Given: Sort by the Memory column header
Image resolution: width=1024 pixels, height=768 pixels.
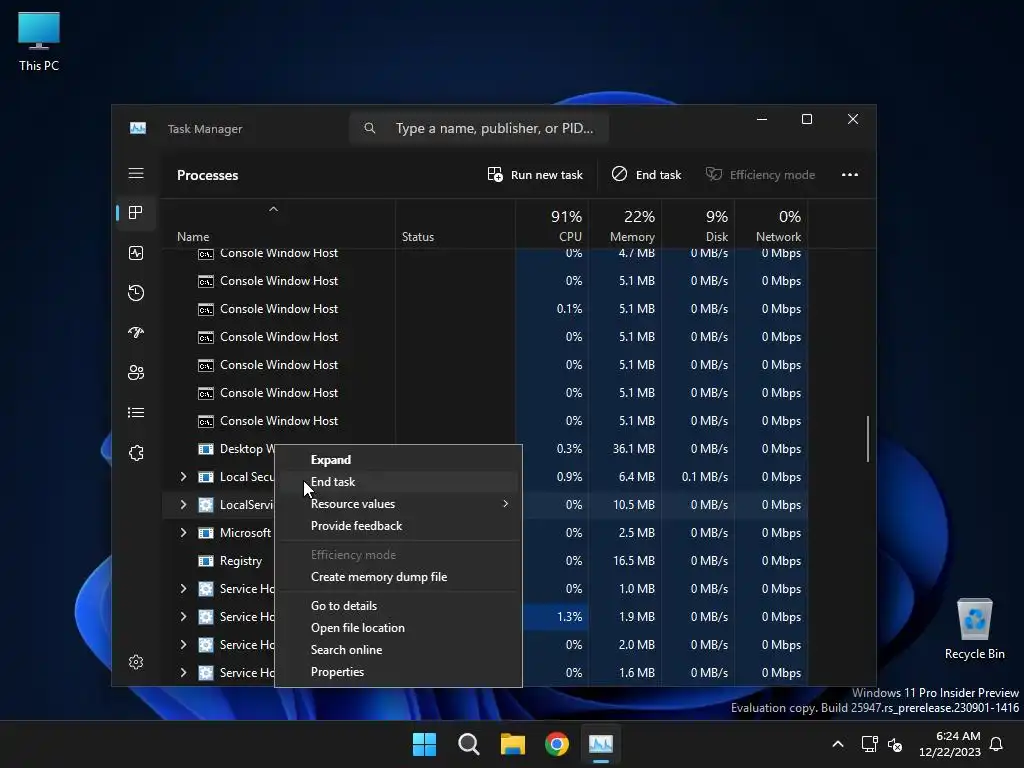Looking at the screenshot, I should [x=626, y=224].
